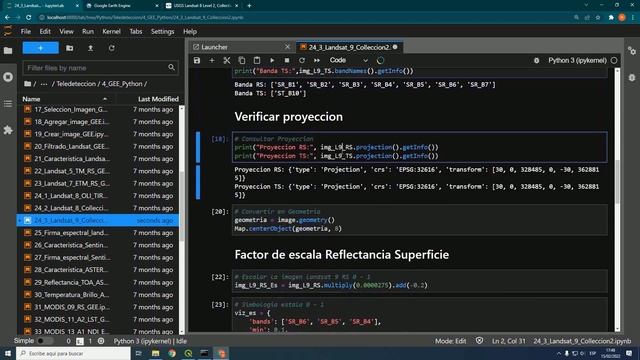Open the Table of Contents sidebar

tap(8, 104)
